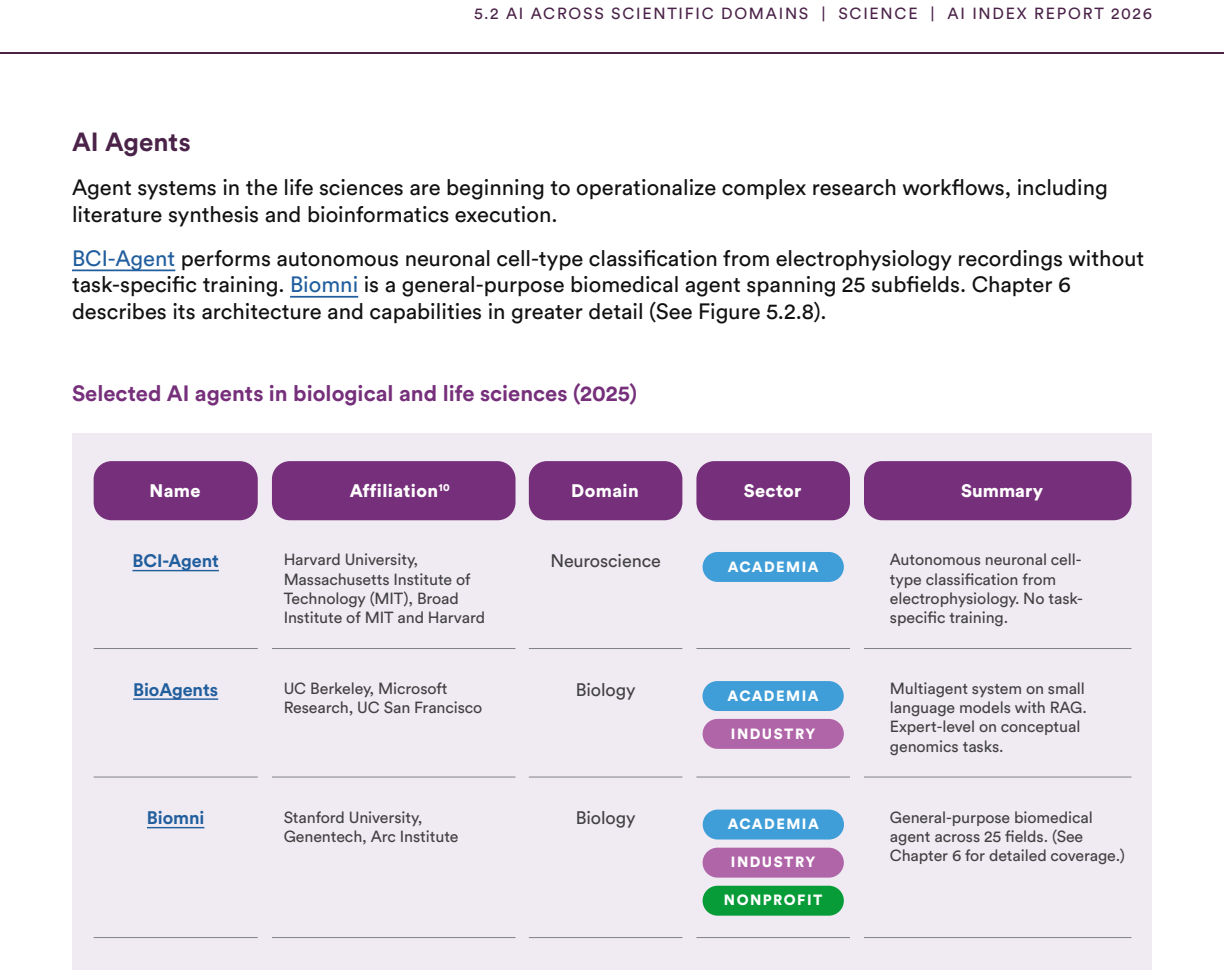This screenshot has height=976, width=1224.
Task: Click the Sector column header
Action: (x=772, y=491)
